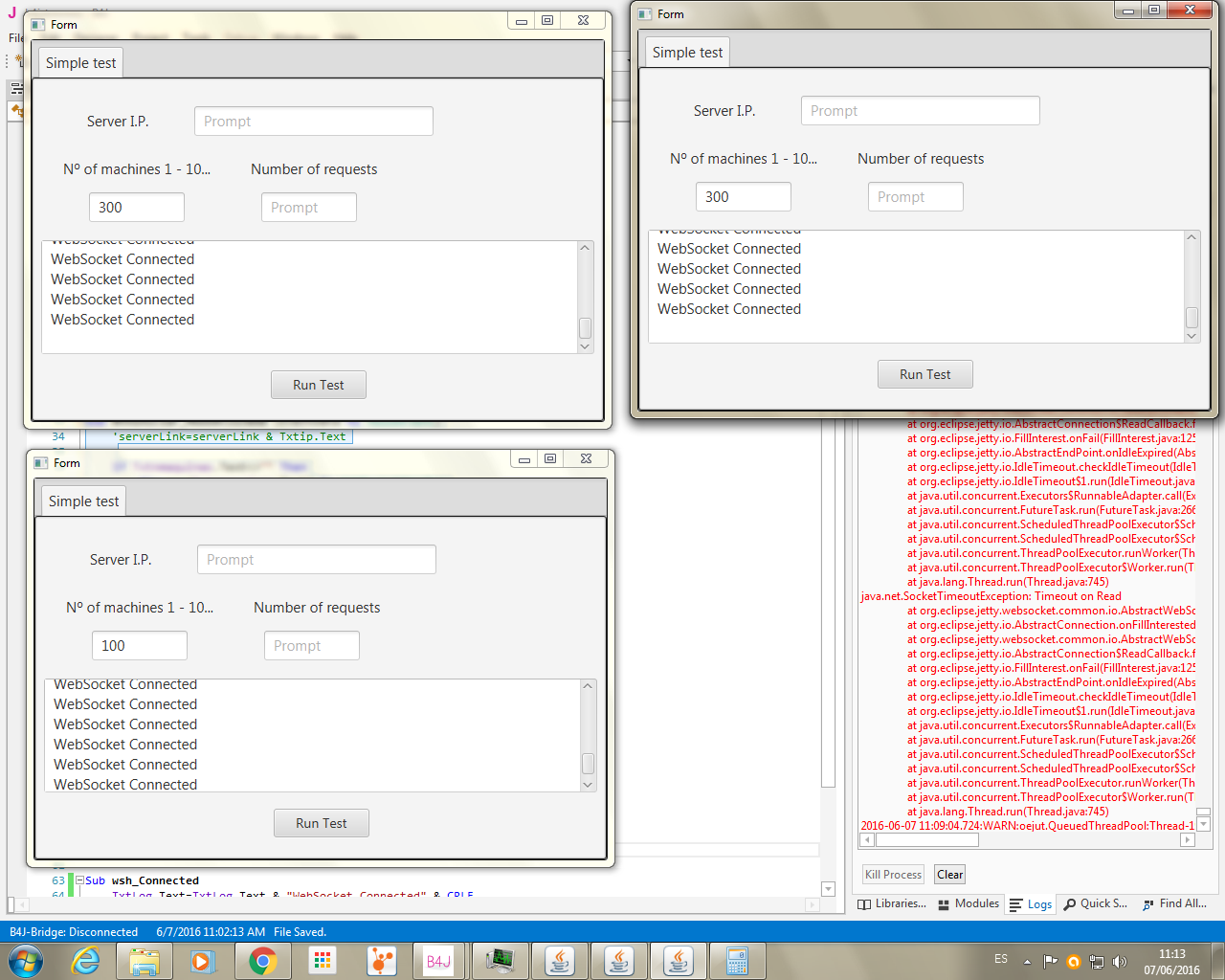Open Google Chrome from the taskbar
Image resolution: width=1225 pixels, height=980 pixels.
(263, 961)
